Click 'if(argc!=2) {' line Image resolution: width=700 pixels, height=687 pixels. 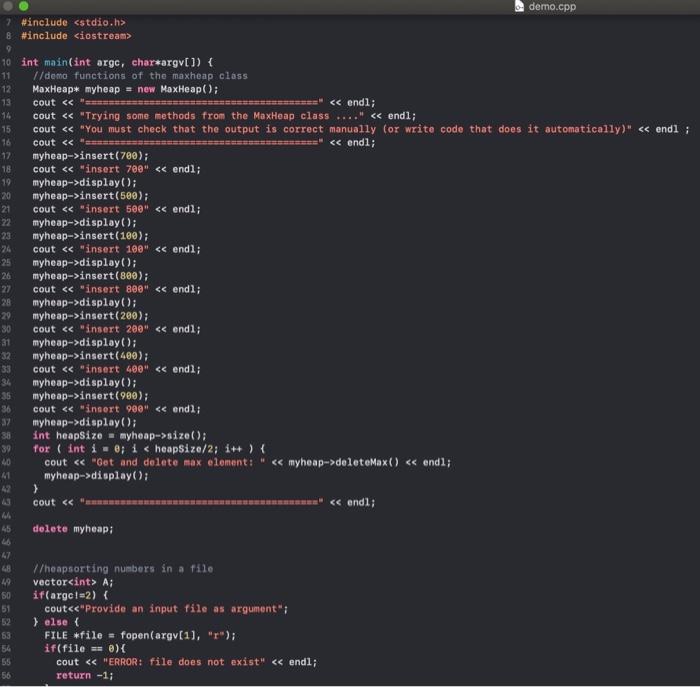pyautogui.click(x=70, y=595)
